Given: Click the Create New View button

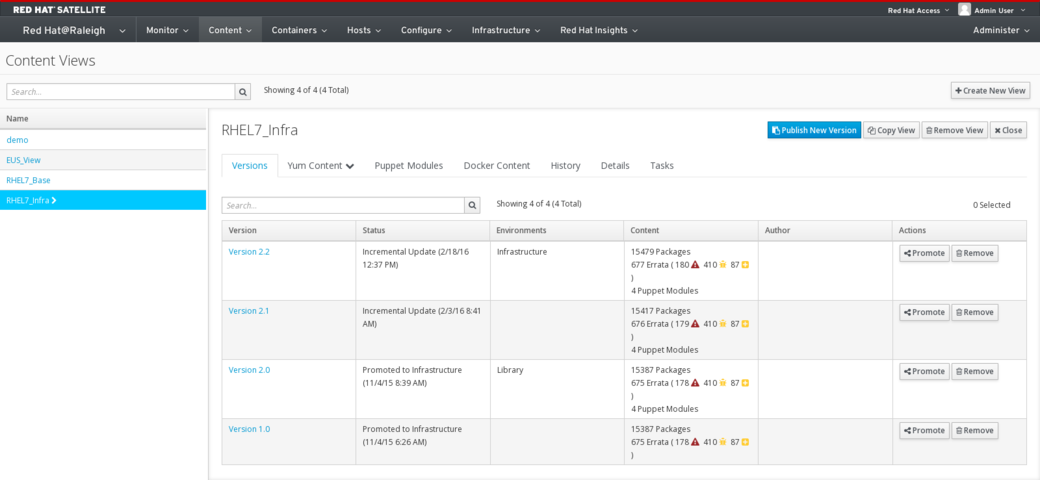Looking at the screenshot, I should (x=990, y=91).
